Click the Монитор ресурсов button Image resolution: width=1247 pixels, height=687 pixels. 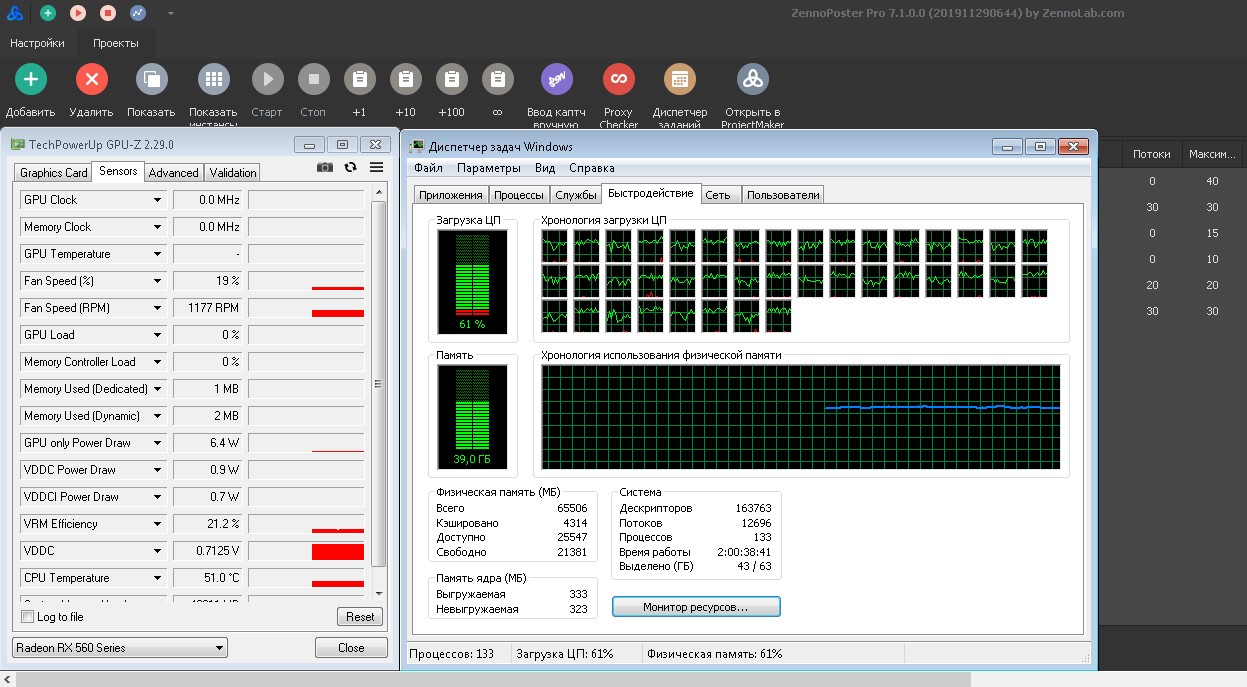point(696,607)
